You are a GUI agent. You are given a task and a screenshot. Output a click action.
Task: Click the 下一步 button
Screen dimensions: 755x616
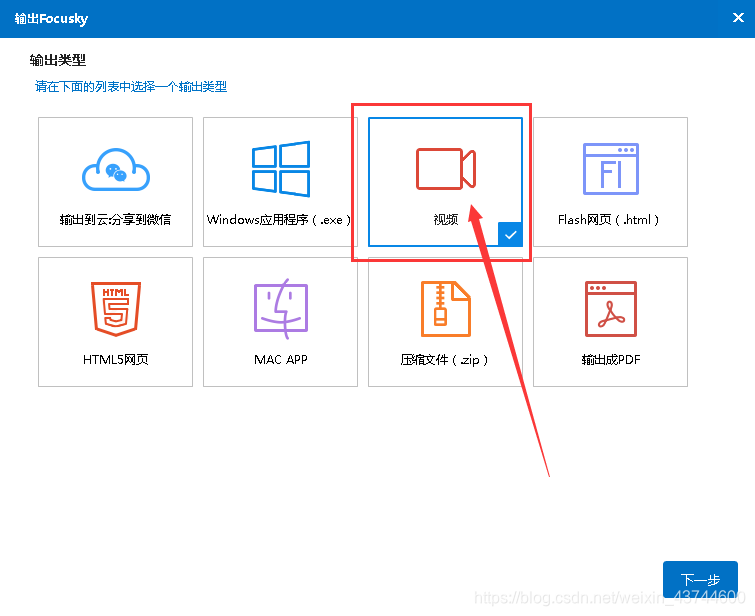(x=700, y=579)
